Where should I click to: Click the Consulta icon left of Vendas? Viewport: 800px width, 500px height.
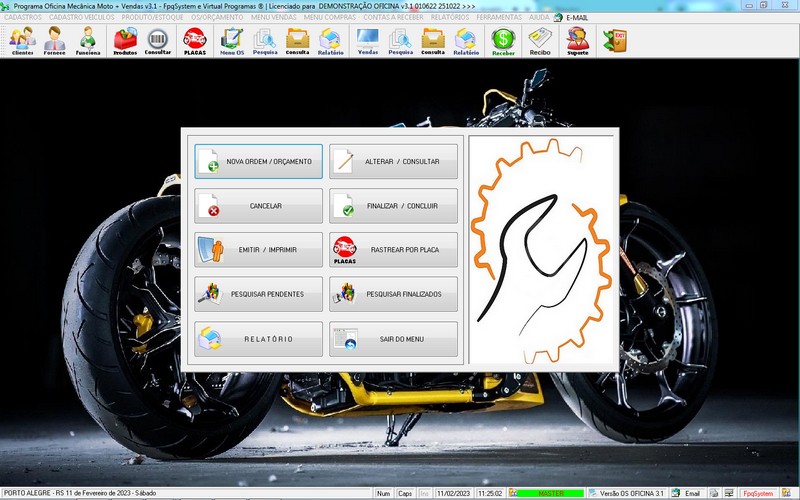pyautogui.click(x=297, y=41)
